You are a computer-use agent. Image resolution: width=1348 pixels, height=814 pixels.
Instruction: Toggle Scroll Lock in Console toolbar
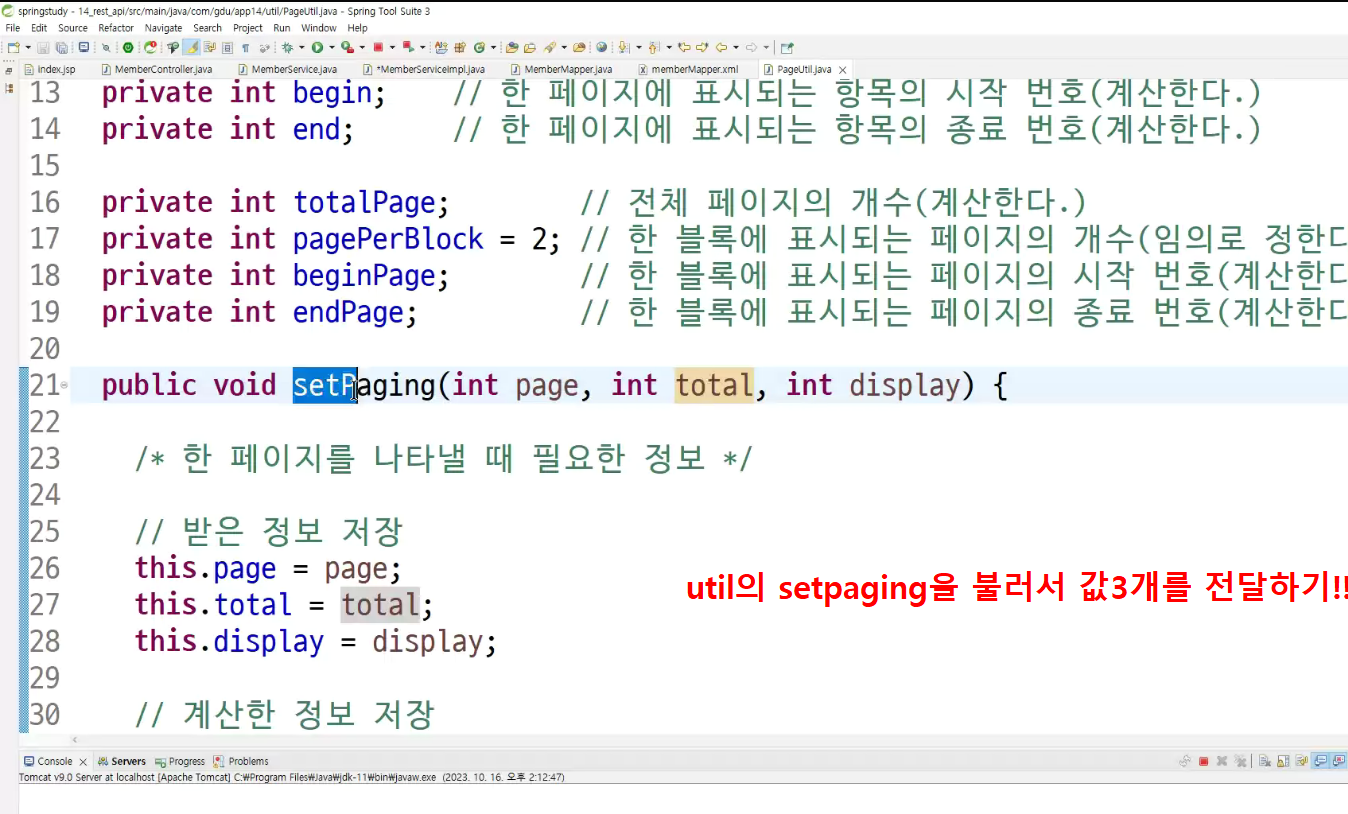pos(1283,761)
